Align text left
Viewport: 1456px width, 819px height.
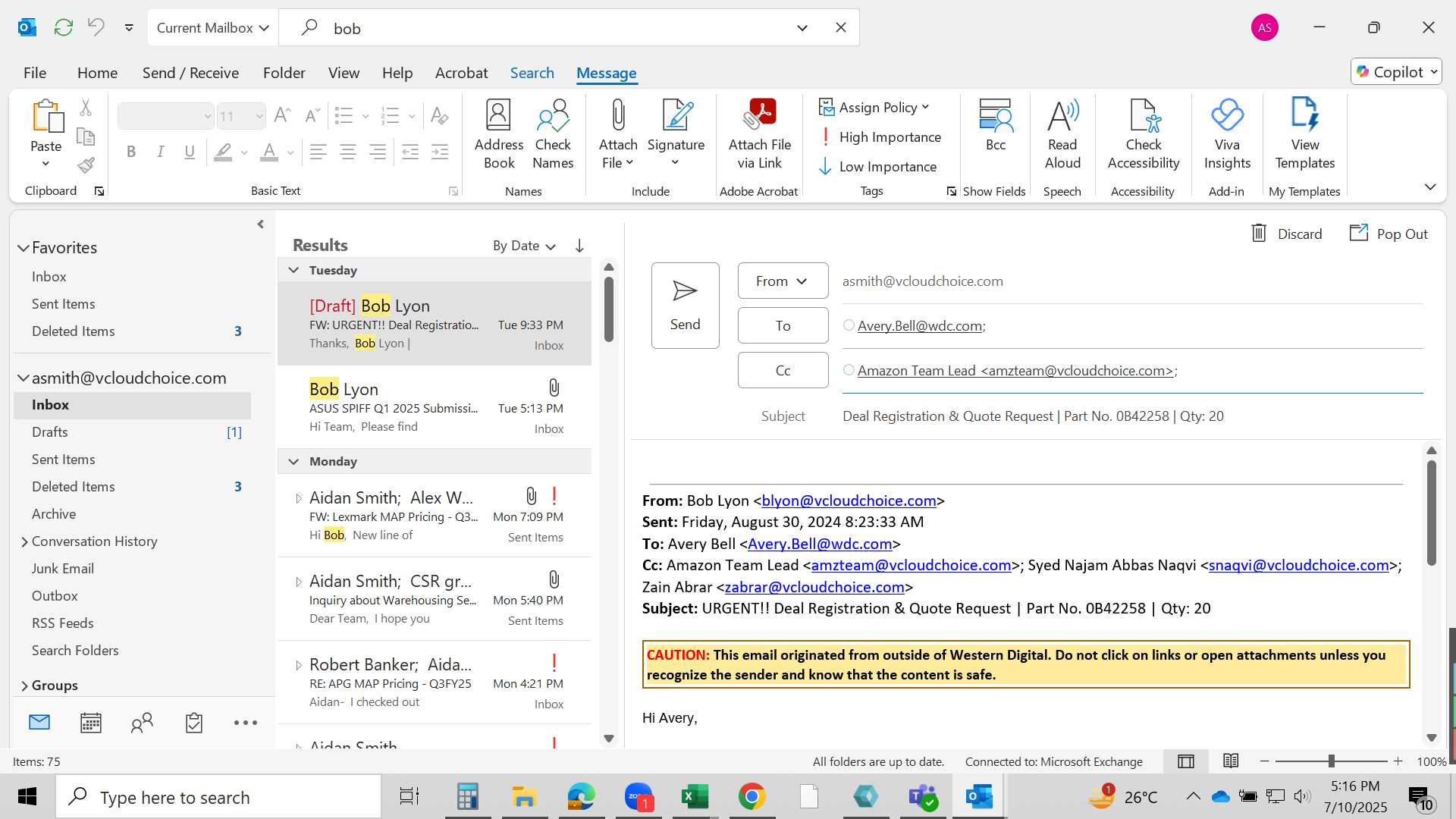[x=318, y=152]
